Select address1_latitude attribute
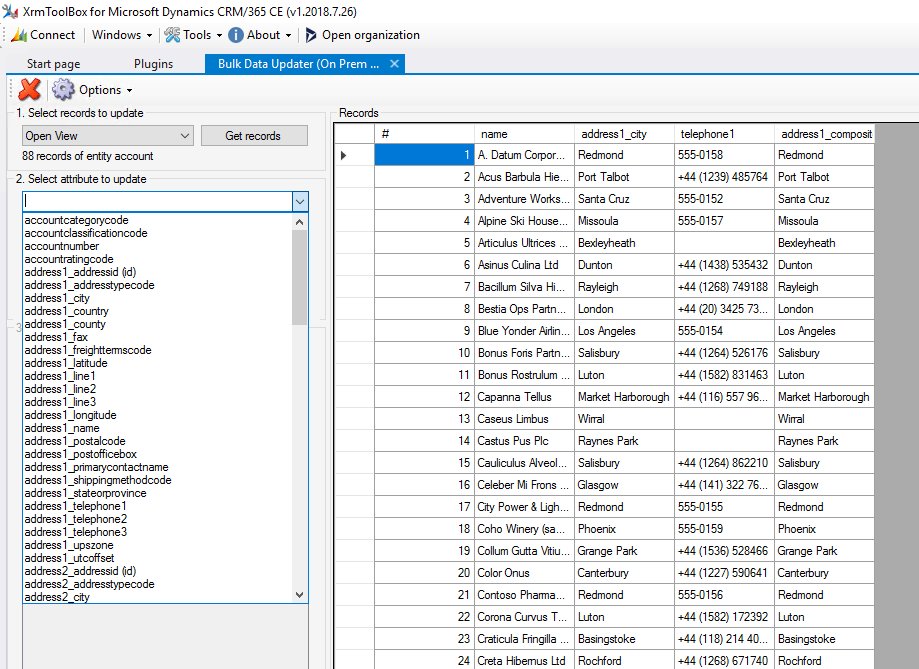The height and width of the screenshot is (669, 919). coord(66,363)
